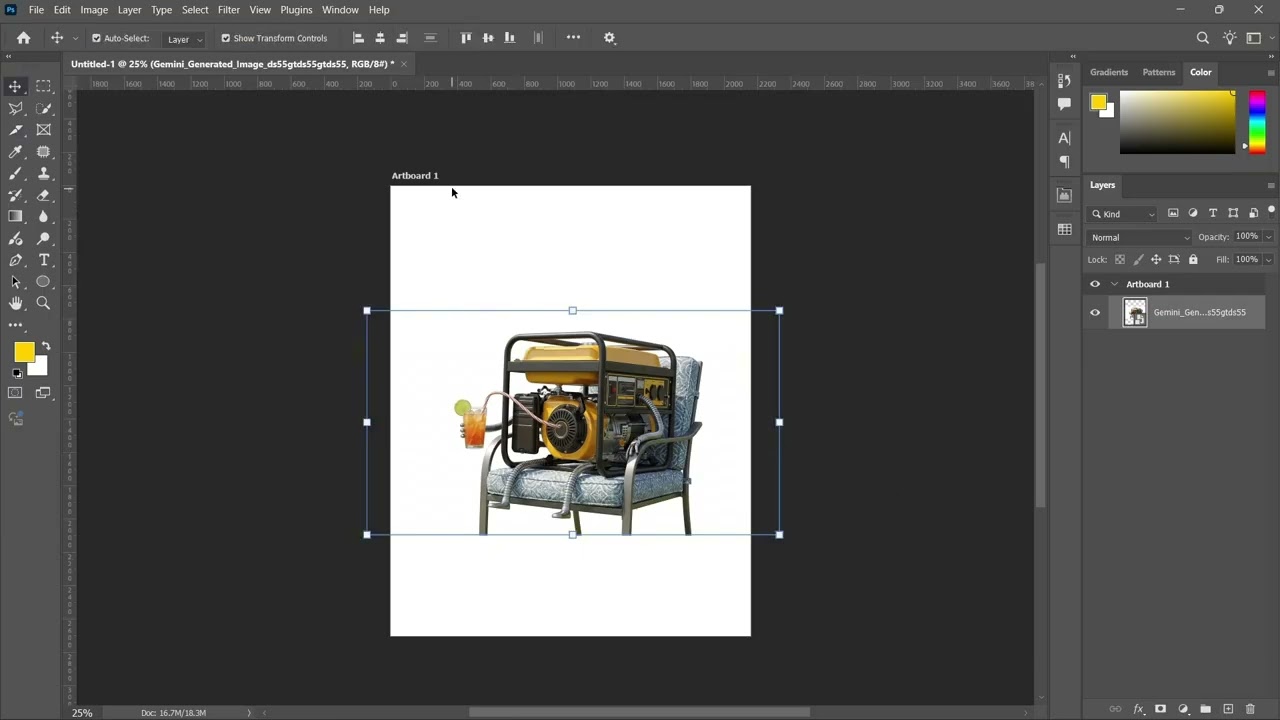This screenshot has height=720, width=1280.
Task: Toggle the Auto-Select checkbox
Action: (97, 38)
